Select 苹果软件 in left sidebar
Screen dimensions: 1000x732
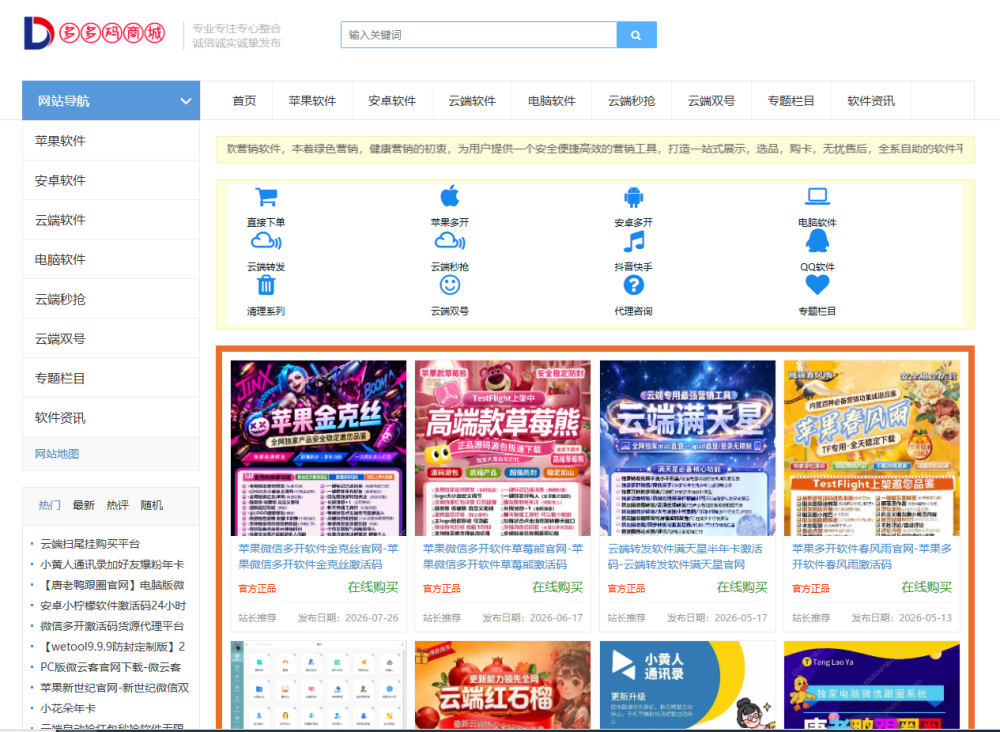(111, 141)
